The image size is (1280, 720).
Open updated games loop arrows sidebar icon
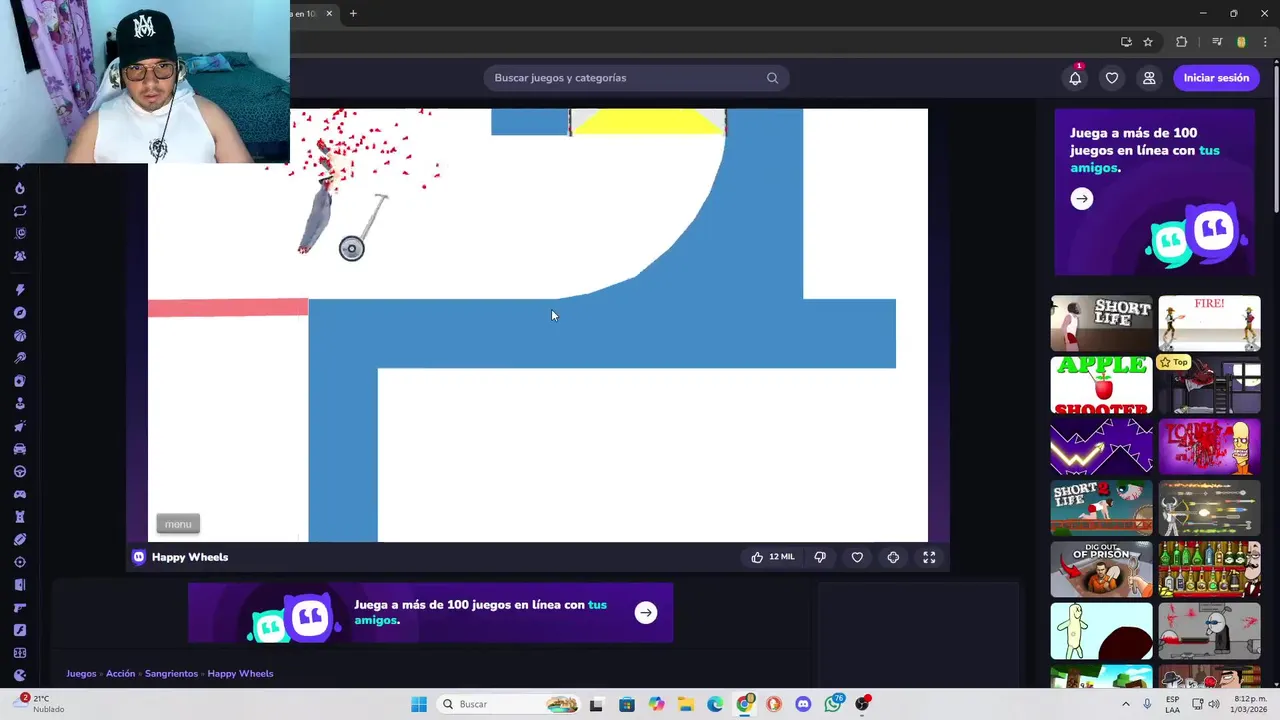click(20, 211)
